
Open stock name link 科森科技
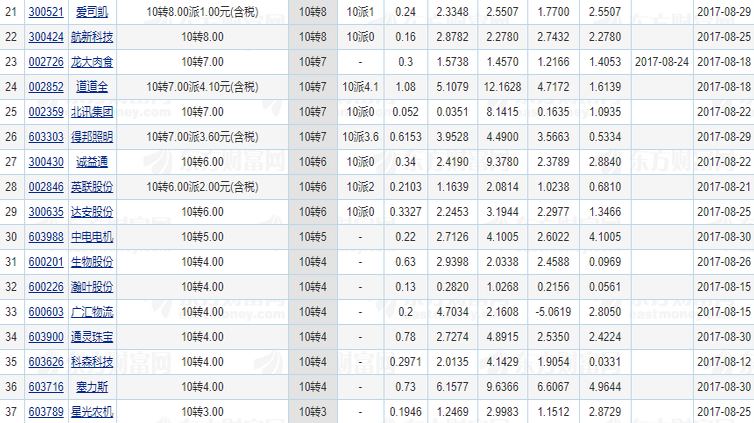point(92,362)
